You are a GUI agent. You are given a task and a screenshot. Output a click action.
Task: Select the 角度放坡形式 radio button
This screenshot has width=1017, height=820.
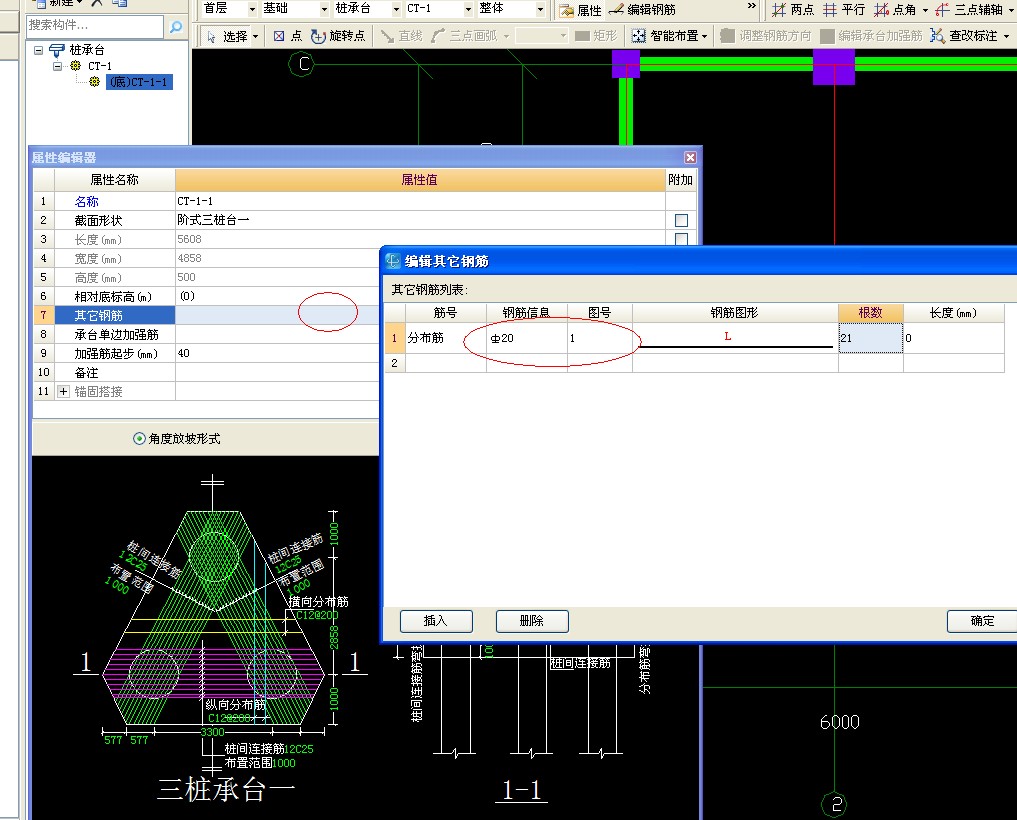tap(139, 439)
